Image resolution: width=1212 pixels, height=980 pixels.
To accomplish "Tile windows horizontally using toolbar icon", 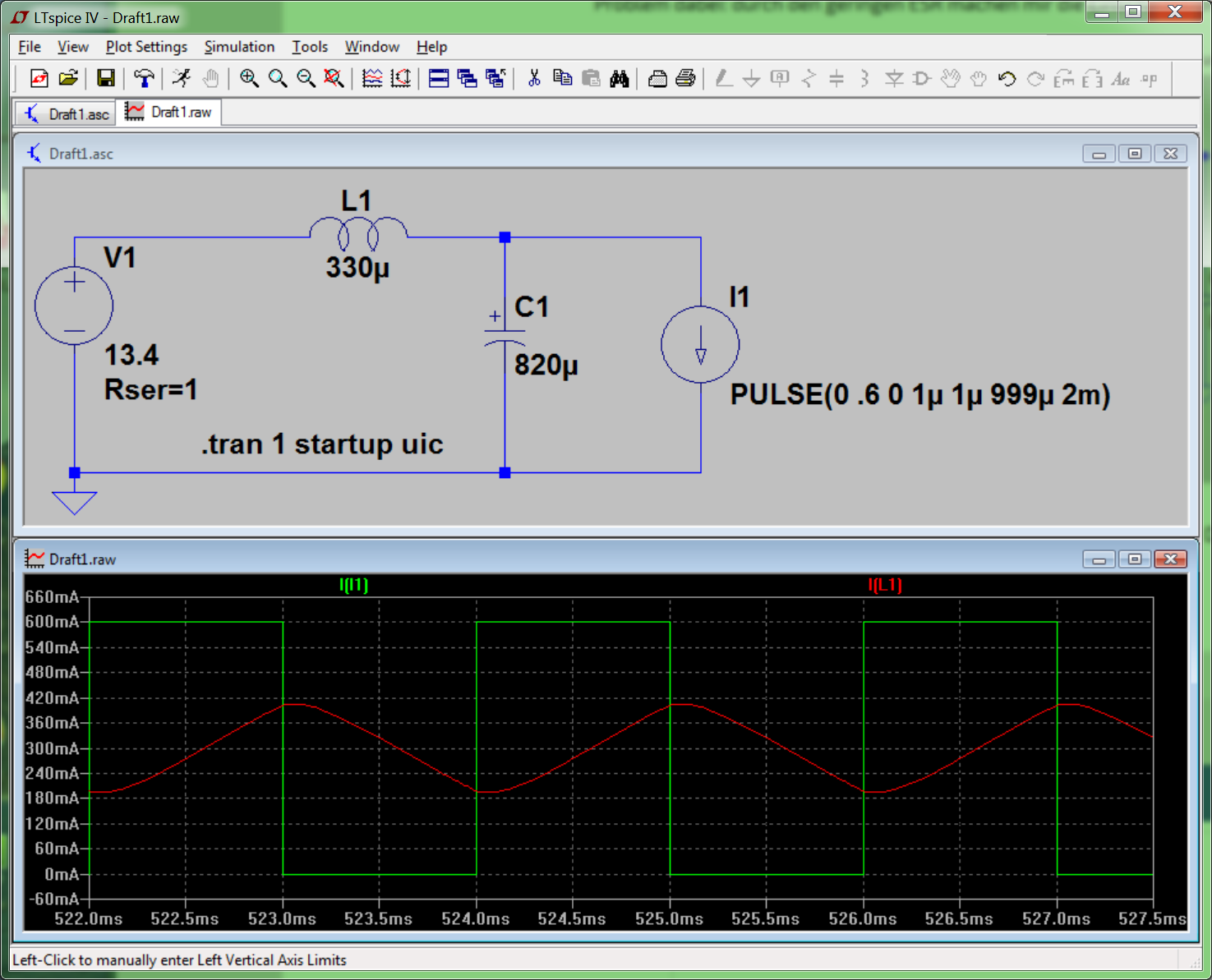I will click(x=439, y=79).
